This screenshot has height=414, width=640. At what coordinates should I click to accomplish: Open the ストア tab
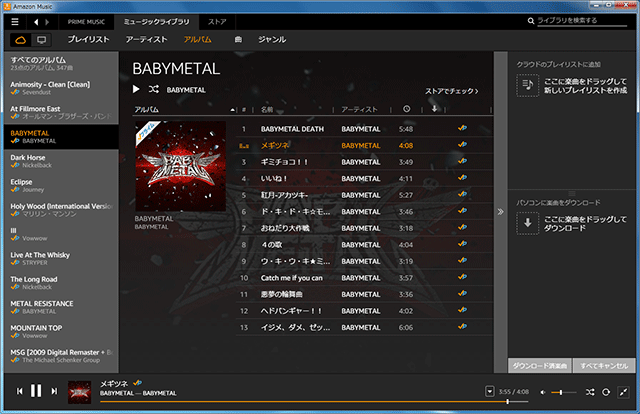click(217, 22)
